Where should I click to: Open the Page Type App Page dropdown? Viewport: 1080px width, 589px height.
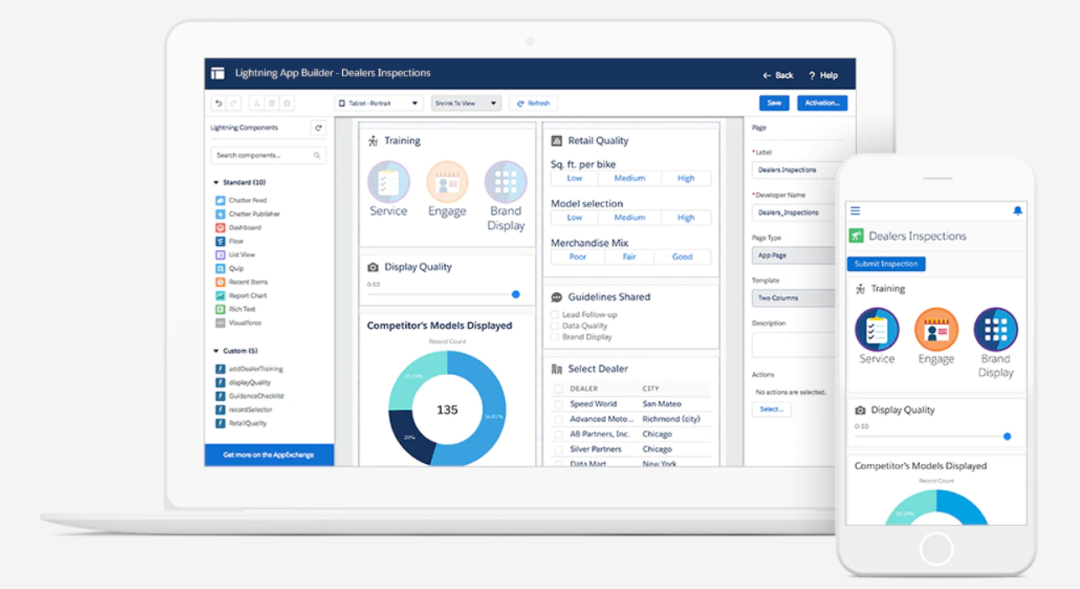pos(793,256)
